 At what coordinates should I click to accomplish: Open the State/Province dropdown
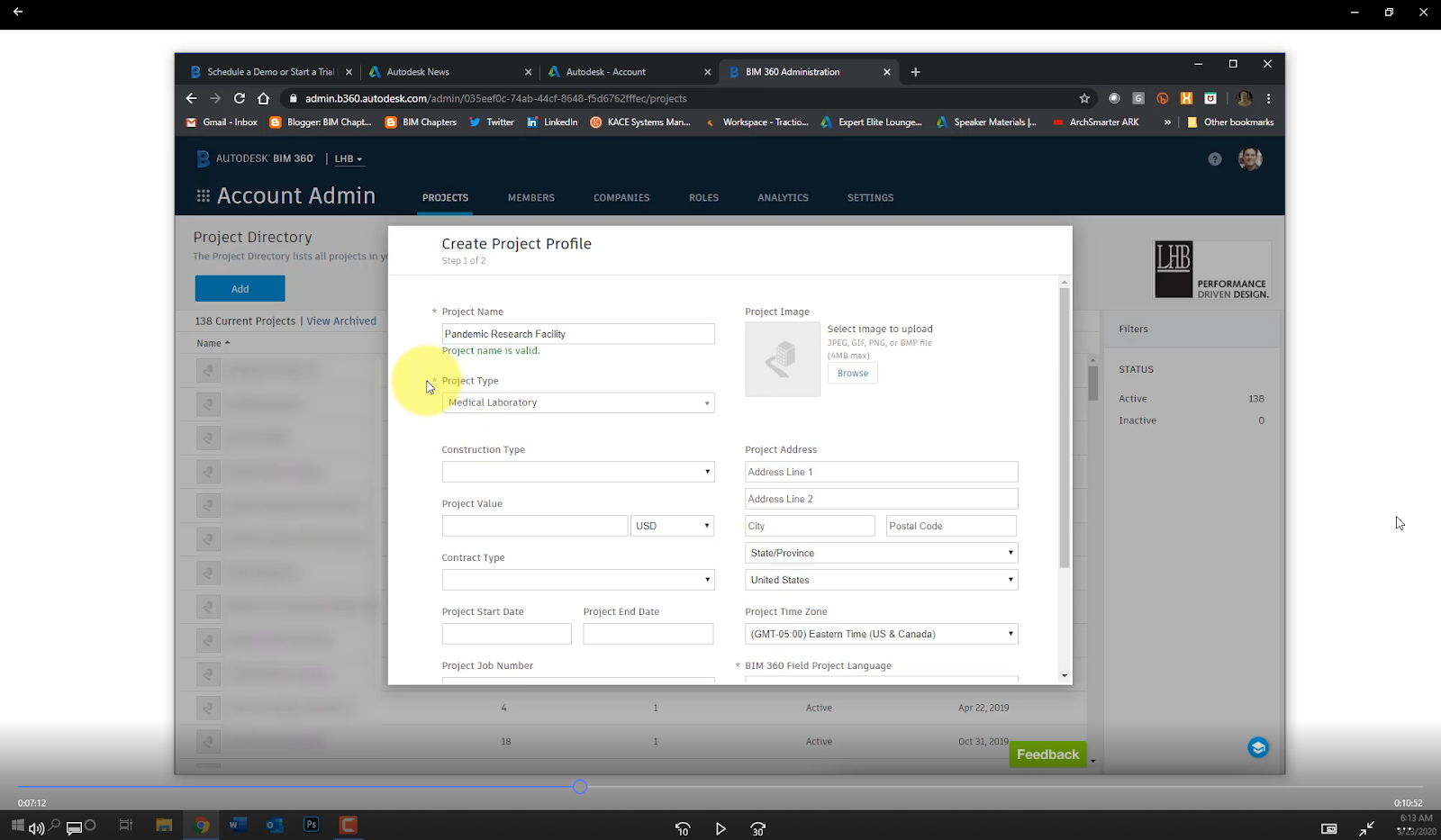(882, 553)
